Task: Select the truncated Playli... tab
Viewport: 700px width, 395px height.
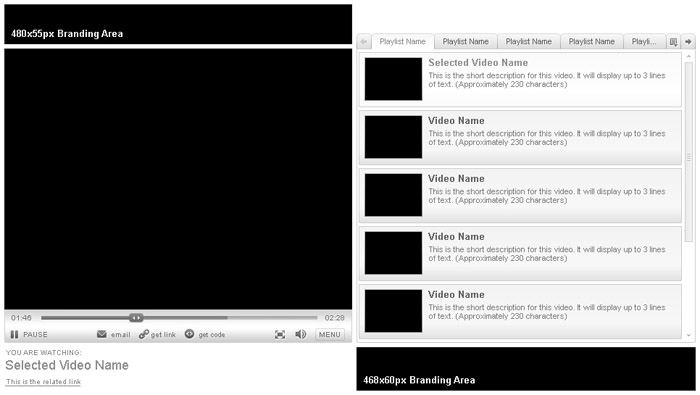Action: coord(644,42)
